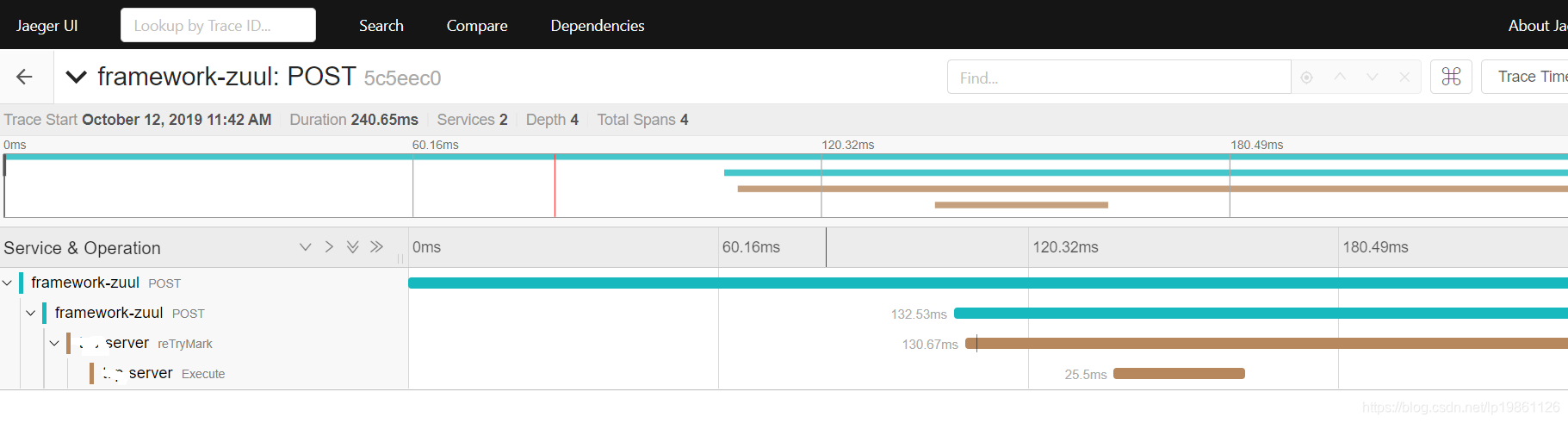Collapse all spans with double-right chevron
Screen dimensions: 1568x423
pyautogui.click(x=376, y=247)
